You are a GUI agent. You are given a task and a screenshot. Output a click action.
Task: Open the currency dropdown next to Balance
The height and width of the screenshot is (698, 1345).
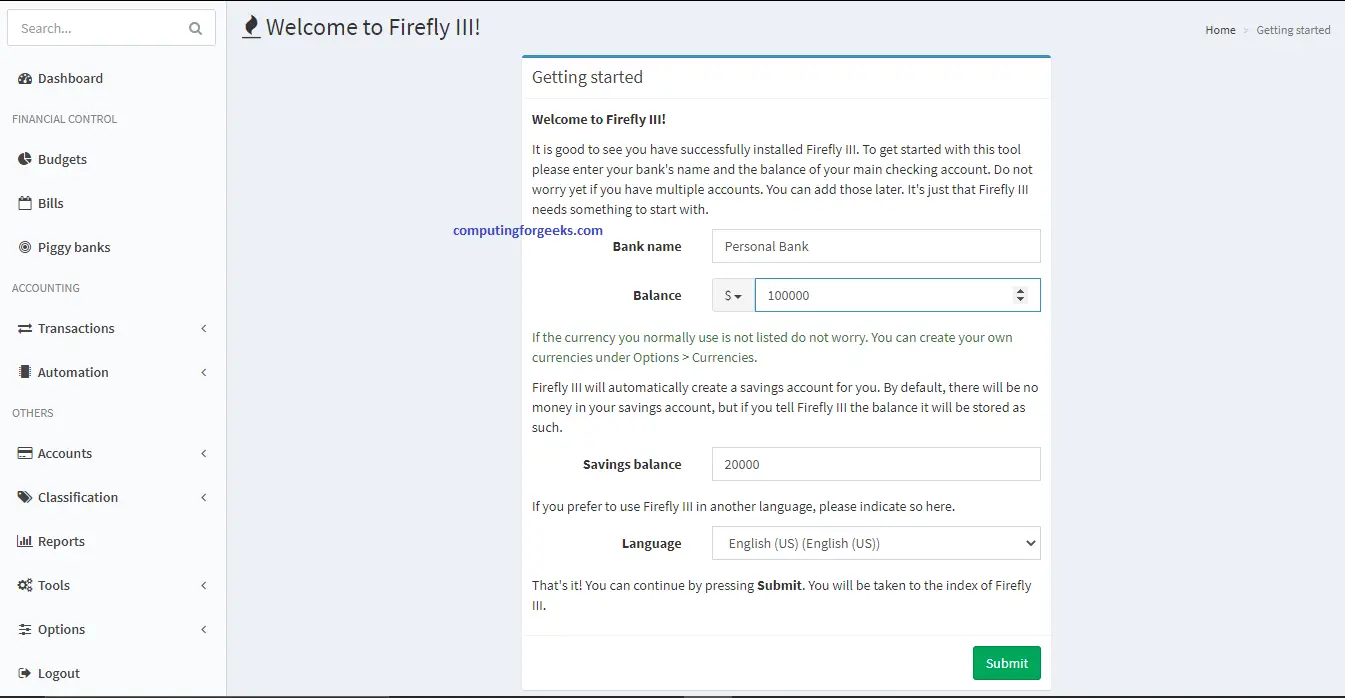pyautogui.click(x=731, y=295)
